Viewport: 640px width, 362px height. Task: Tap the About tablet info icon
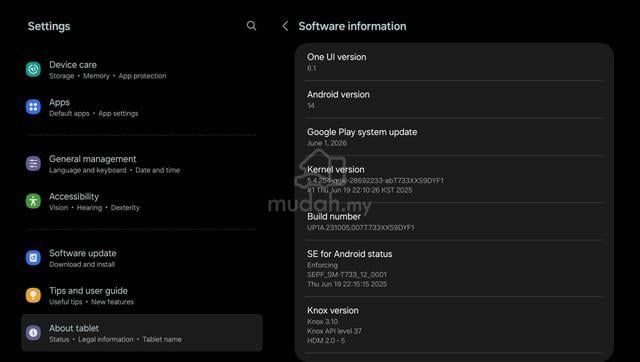[x=33, y=333]
